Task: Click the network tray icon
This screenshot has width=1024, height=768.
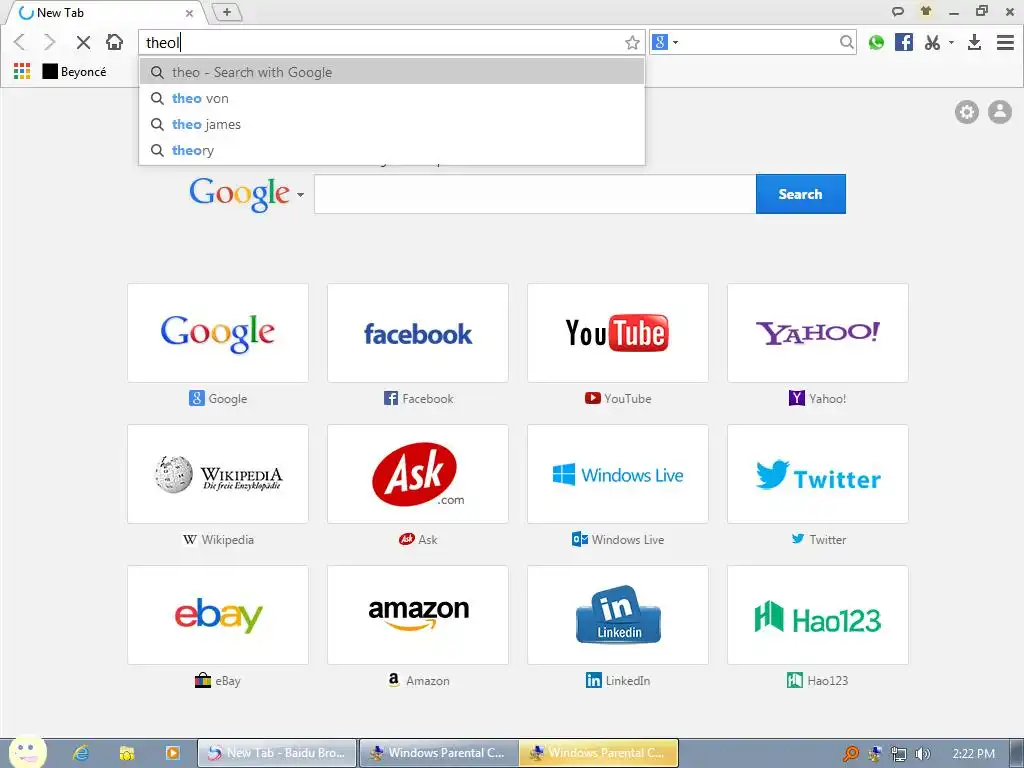Action: click(x=899, y=754)
